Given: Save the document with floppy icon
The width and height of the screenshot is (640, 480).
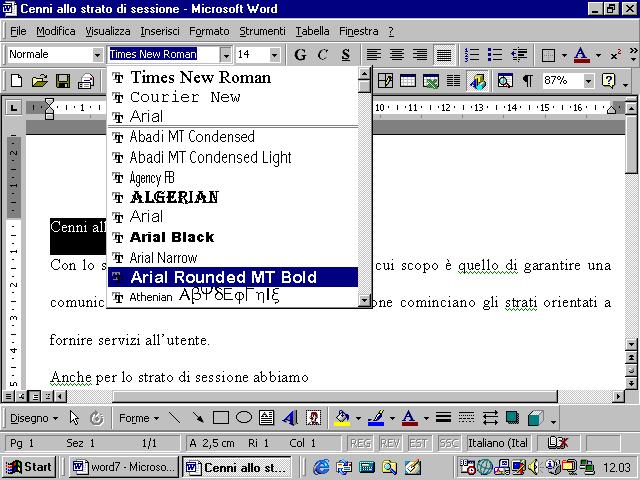Looking at the screenshot, I should pos(63,80).
